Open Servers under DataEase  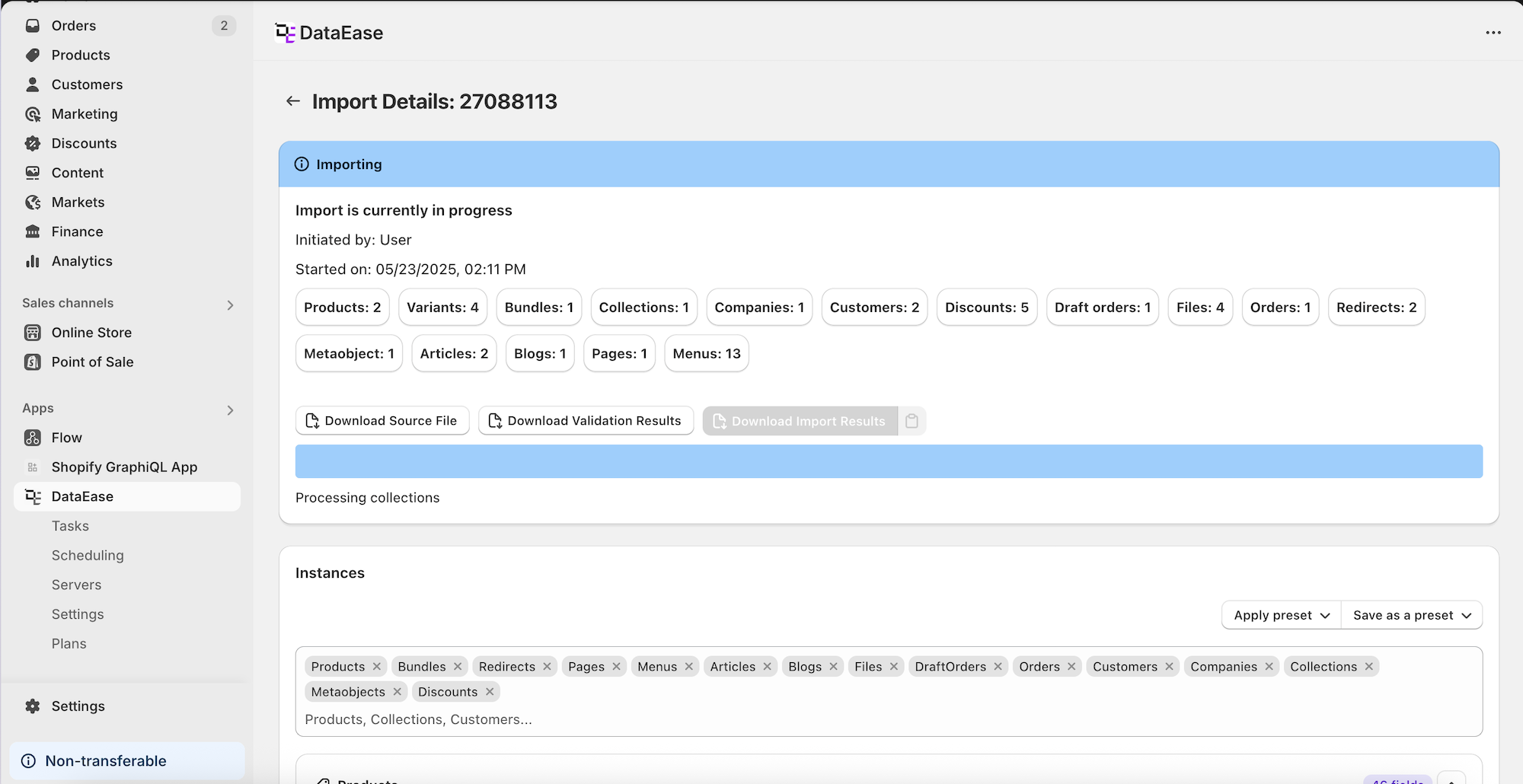pos(76,585)
